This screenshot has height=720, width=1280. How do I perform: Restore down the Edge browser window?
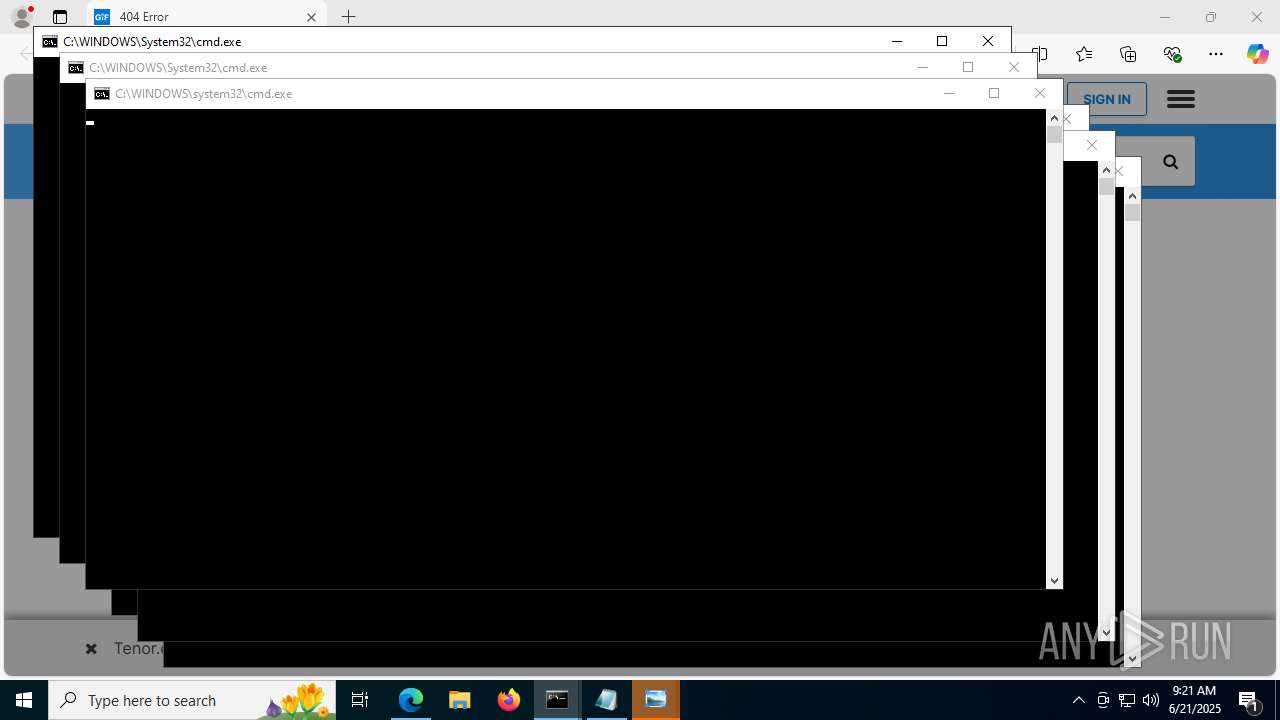coord(1211,17)
